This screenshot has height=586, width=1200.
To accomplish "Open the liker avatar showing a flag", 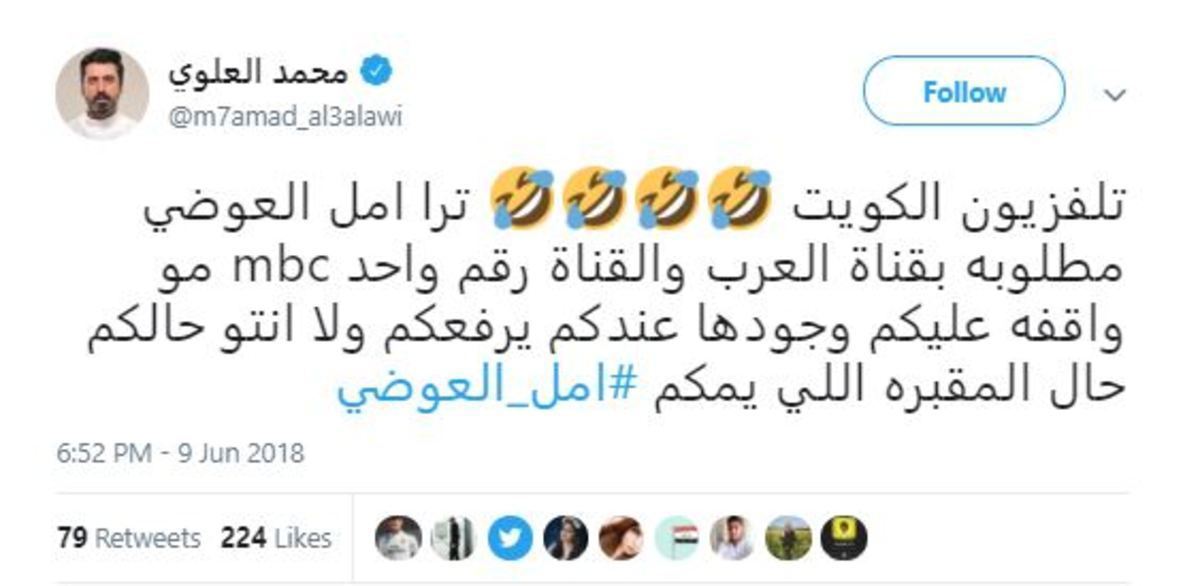I will [675, 539].
